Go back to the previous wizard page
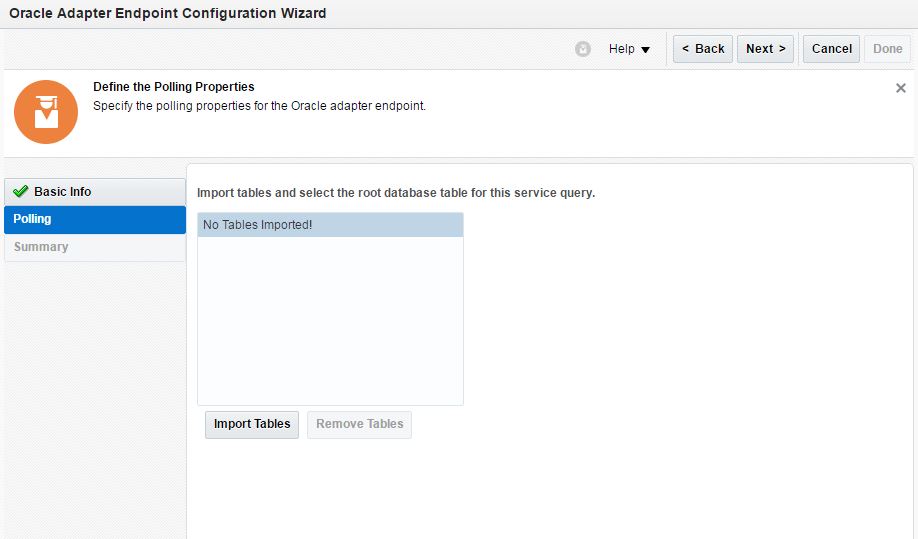 pos(702,49)
